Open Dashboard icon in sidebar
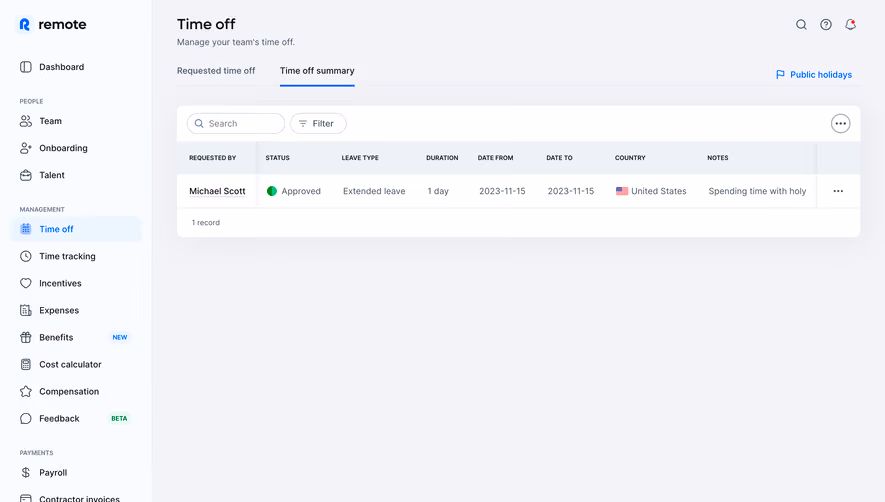This screenshot has width=885, height=502. tap(25, 67)
